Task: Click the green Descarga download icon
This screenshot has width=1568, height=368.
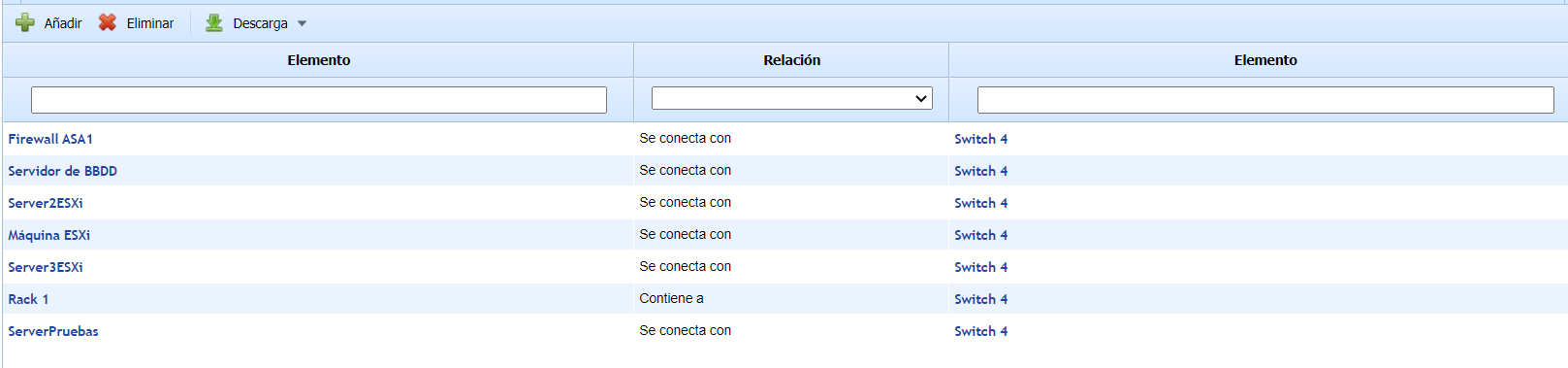Action: point(214,22)
